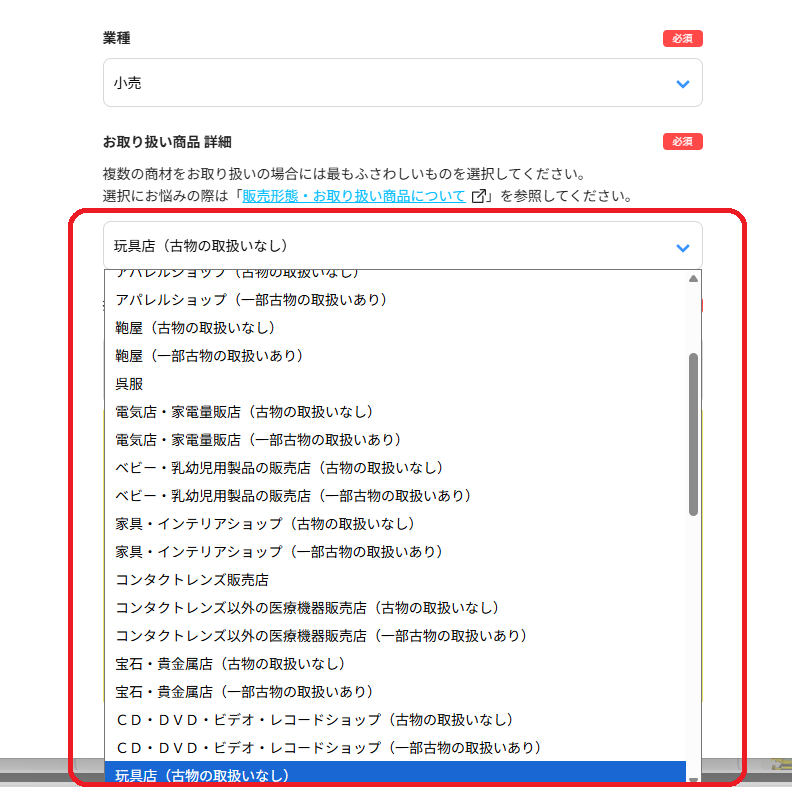Click the chevron arrow in 業種 field
This screenshot has height=787, width=792.
coord(683,84)
